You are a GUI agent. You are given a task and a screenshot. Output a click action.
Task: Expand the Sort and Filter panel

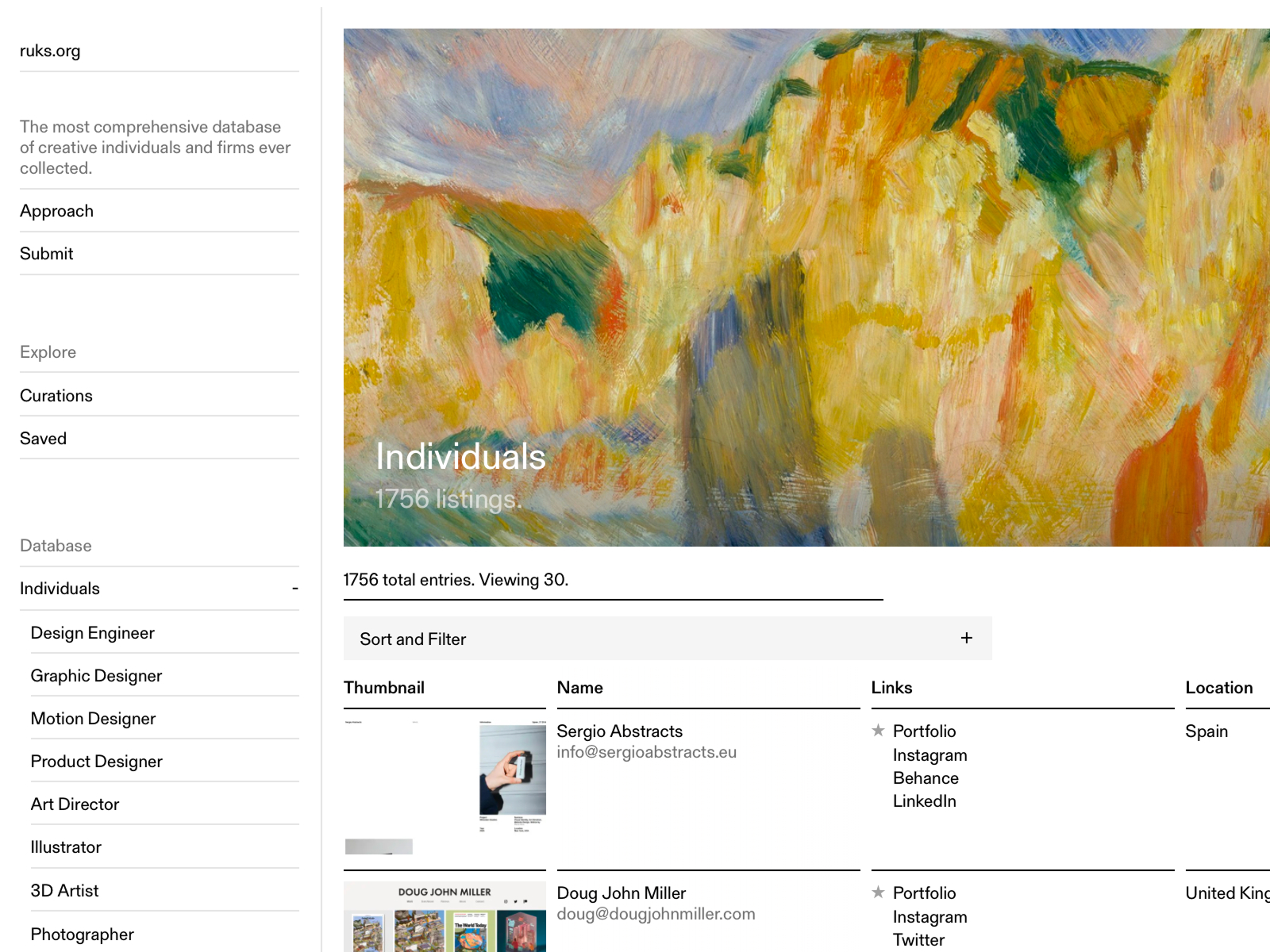(966, 639)
